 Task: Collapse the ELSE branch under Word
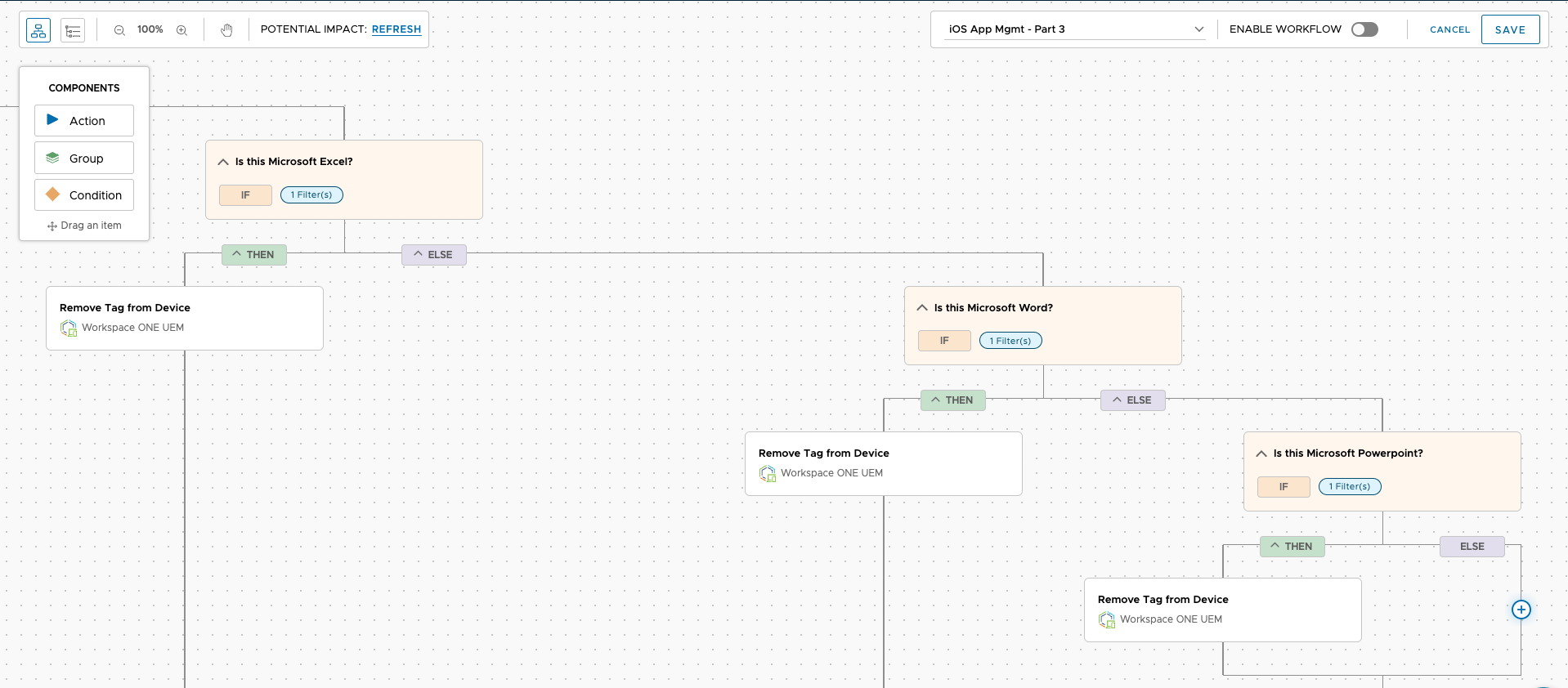click(1133, 400)
